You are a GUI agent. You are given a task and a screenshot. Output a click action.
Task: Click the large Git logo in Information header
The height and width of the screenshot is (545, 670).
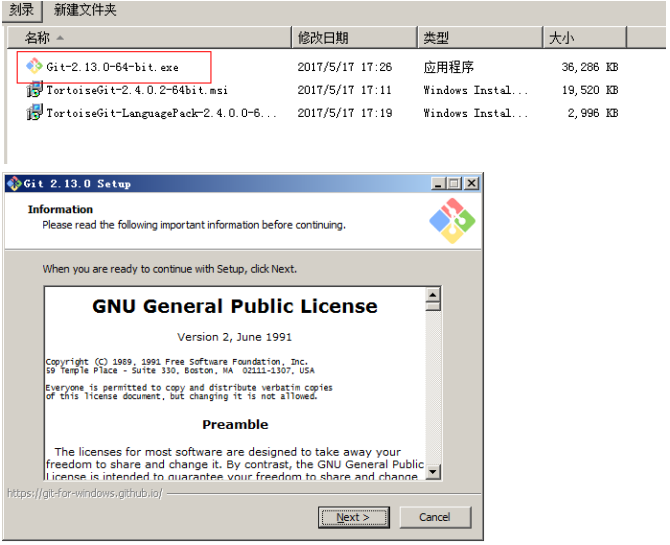click(x=452, y=221)
